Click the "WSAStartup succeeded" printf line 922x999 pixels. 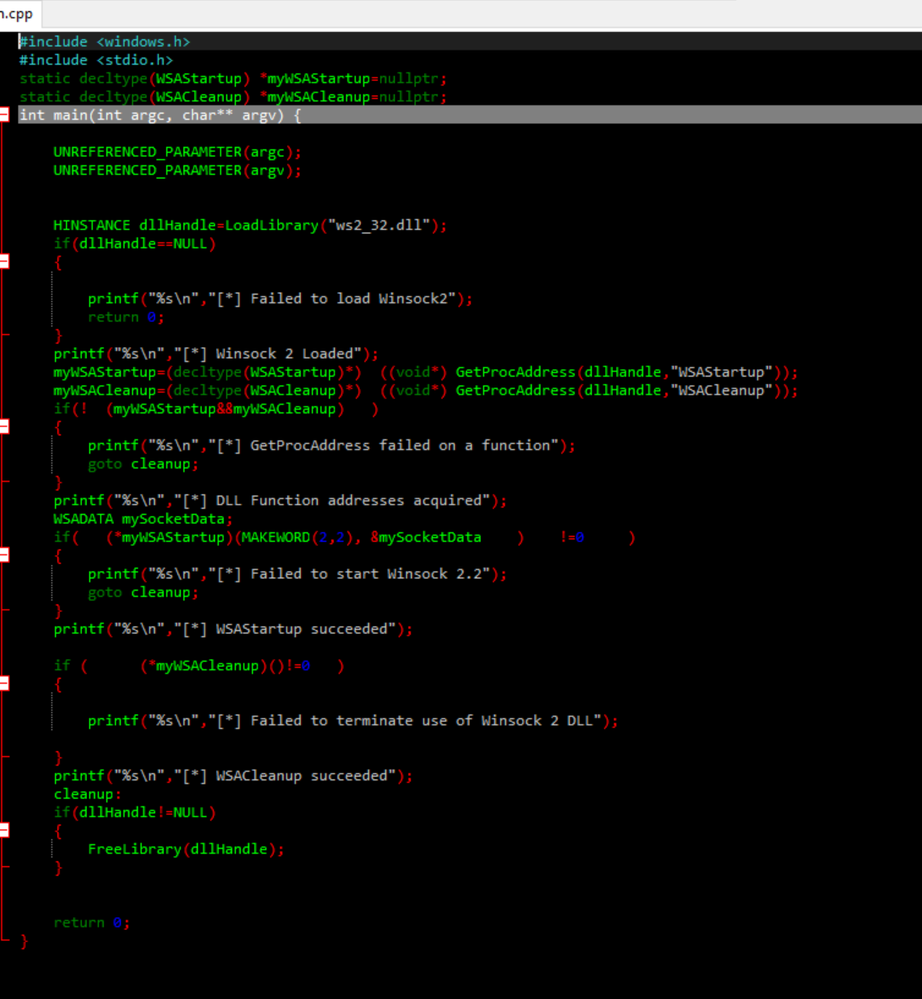pyautogui.click(x=233, y=629)
